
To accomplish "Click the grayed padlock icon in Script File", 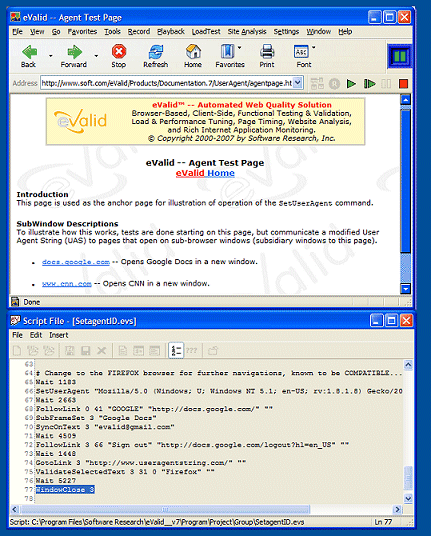I will [213, 350].
